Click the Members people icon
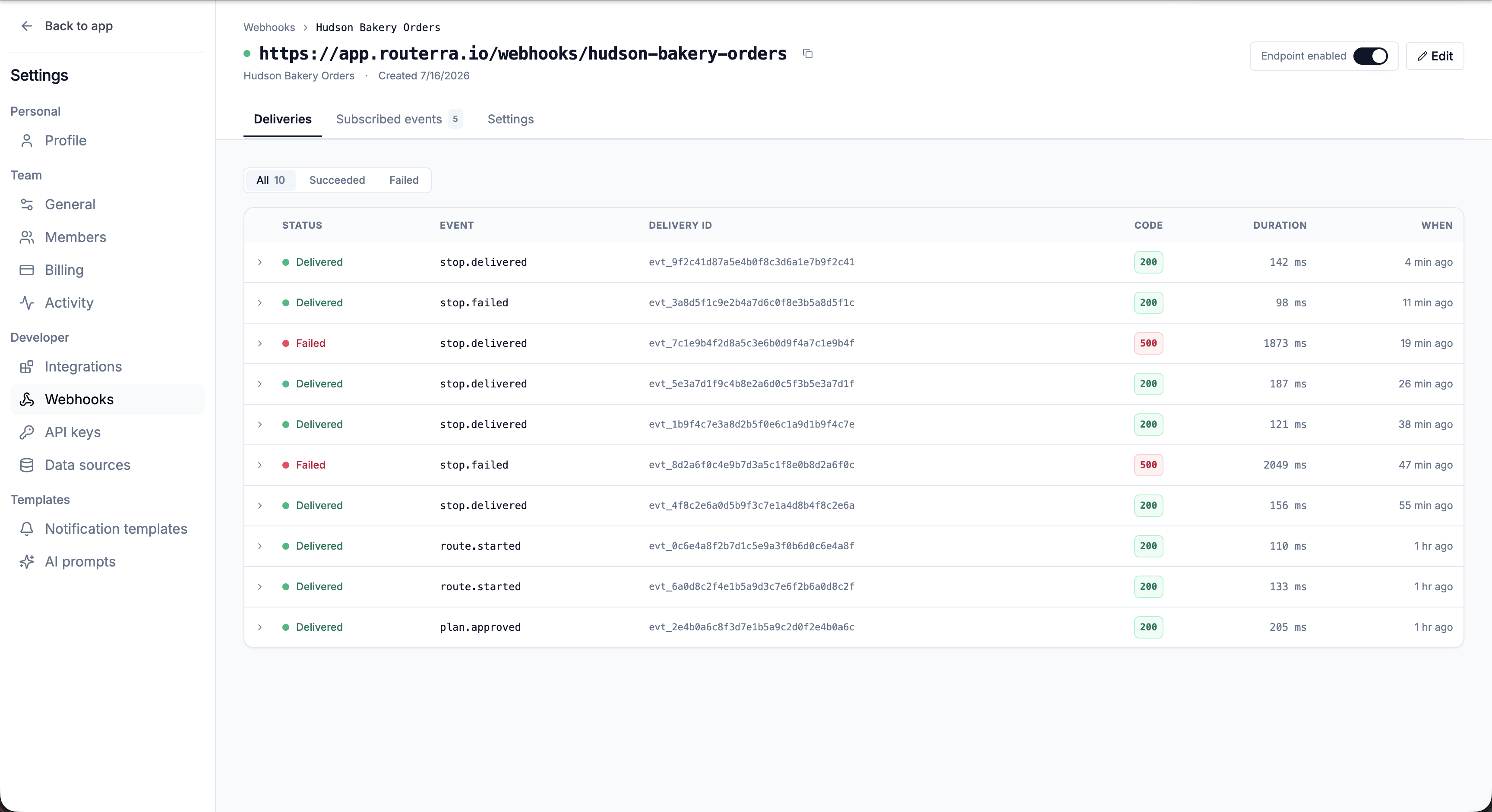Screen dimensions: 1492x812 [x=27, y=237]
